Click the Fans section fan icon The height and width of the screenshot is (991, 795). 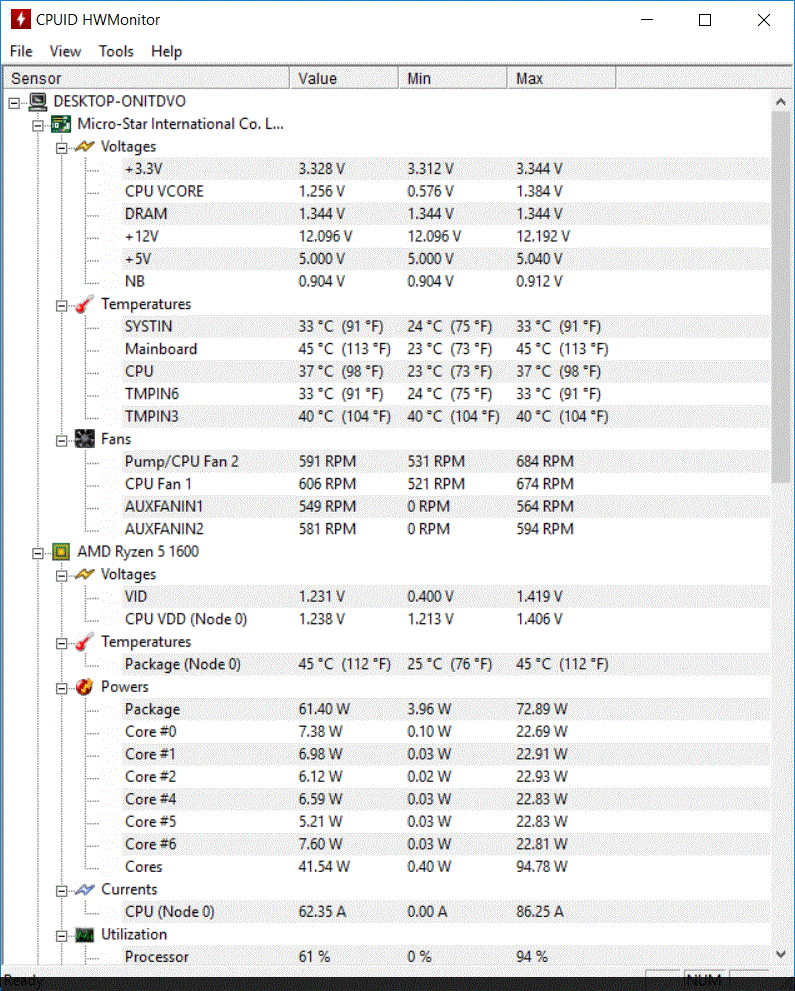point(85,439)
